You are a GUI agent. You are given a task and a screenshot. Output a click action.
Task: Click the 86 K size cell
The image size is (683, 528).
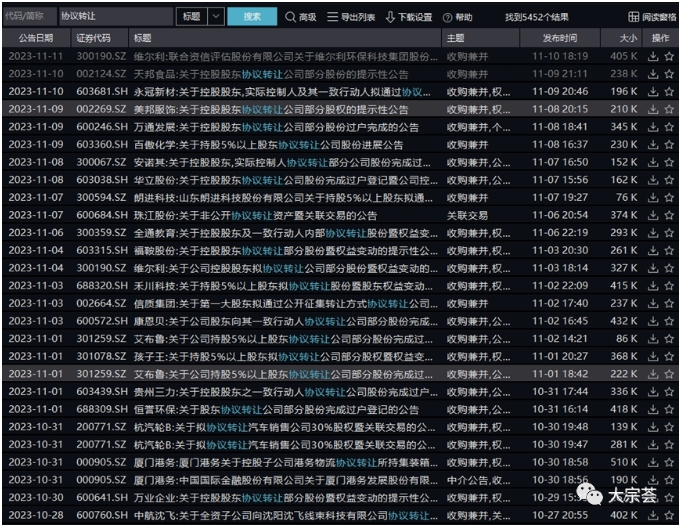(626, 338)
